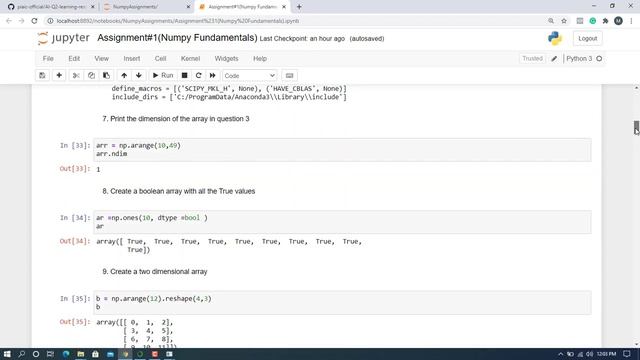
Task: Go back in browser history
Action: 9,21
